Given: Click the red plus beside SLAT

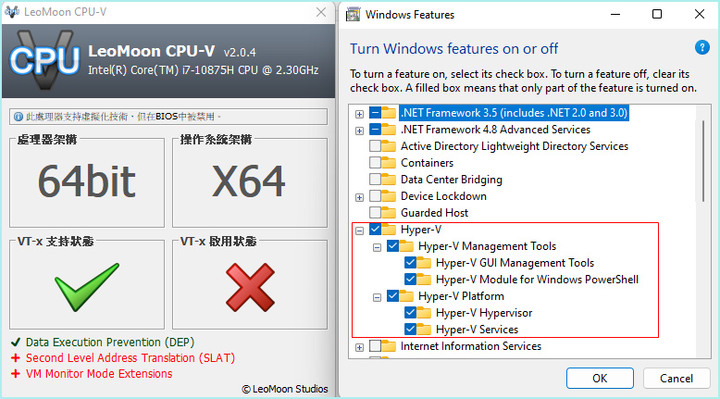Looking at the screenshot, I should click(16, 358).
